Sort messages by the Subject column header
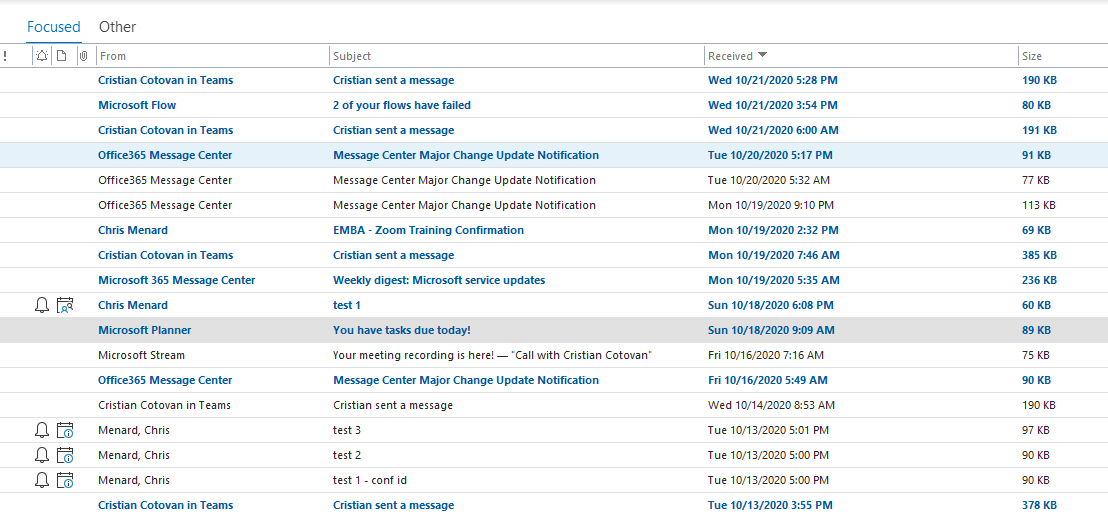1108x514 pixels. tap(352, 56)
